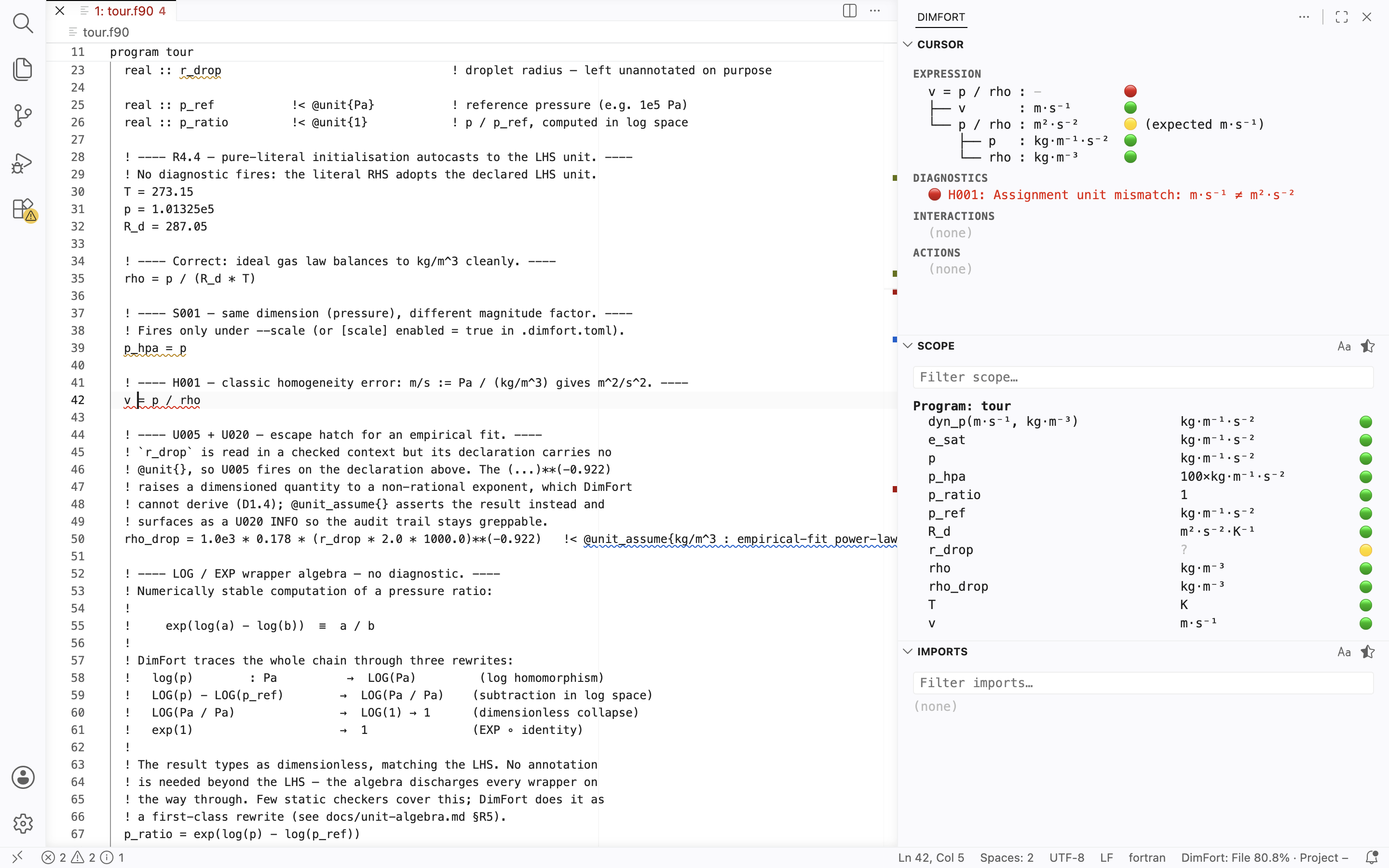Select the 'fortran' language mode
The image size is (1389, 868).
(1146, 857)
